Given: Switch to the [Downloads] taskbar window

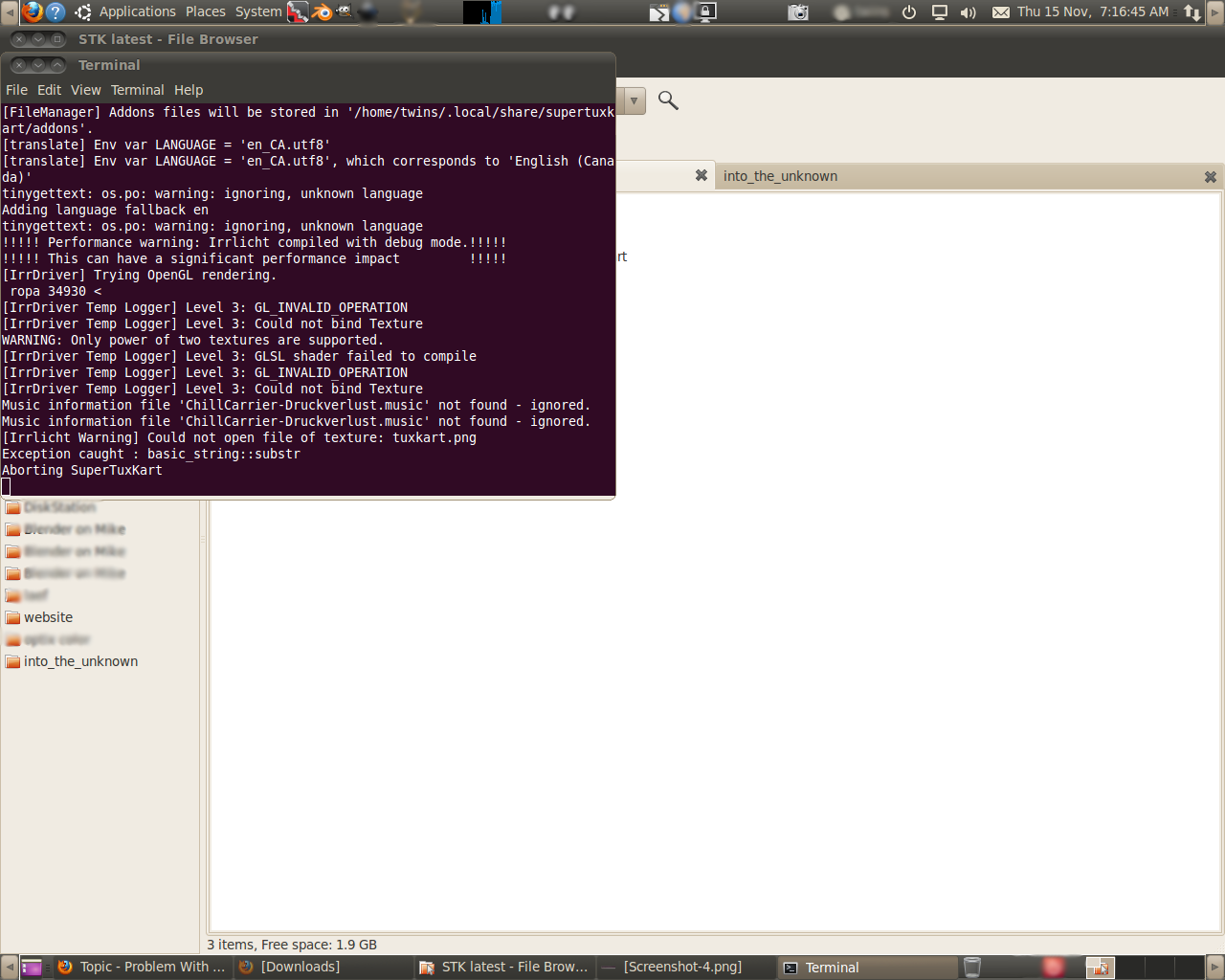Looking at the screenshot, I should click(x=299, y=967).
